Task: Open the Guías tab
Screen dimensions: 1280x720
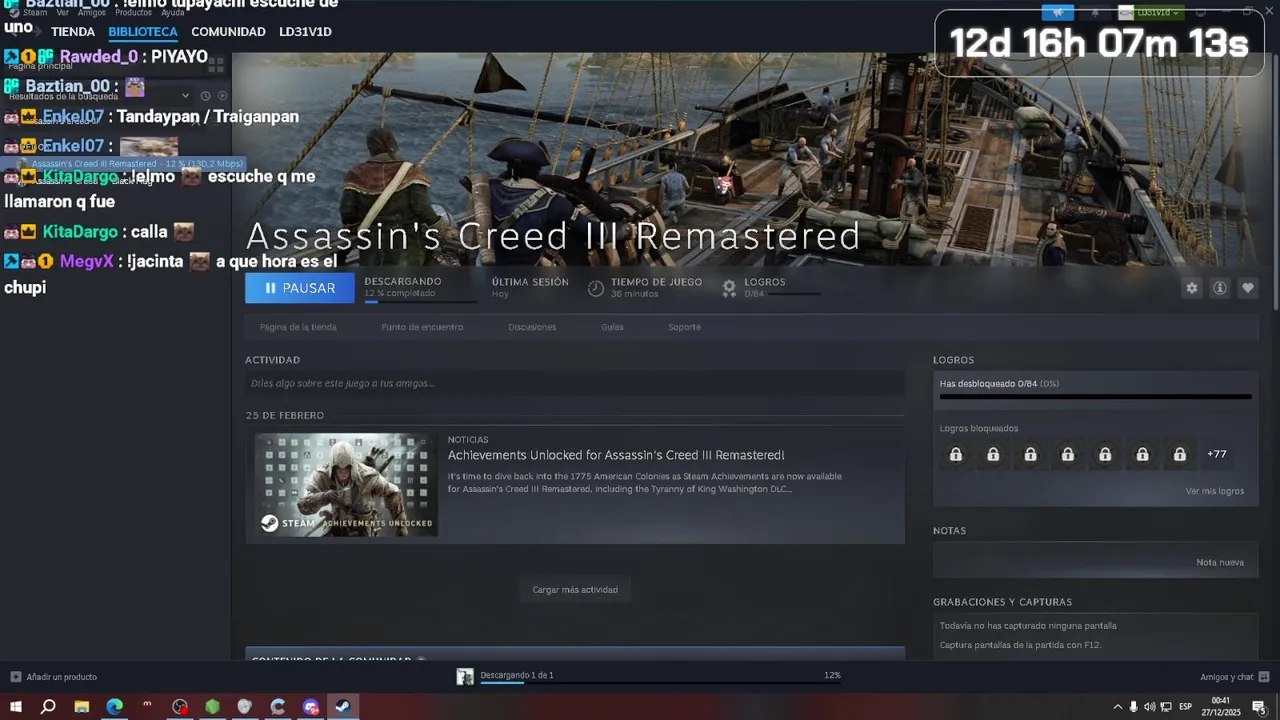Action: (612, 327)
